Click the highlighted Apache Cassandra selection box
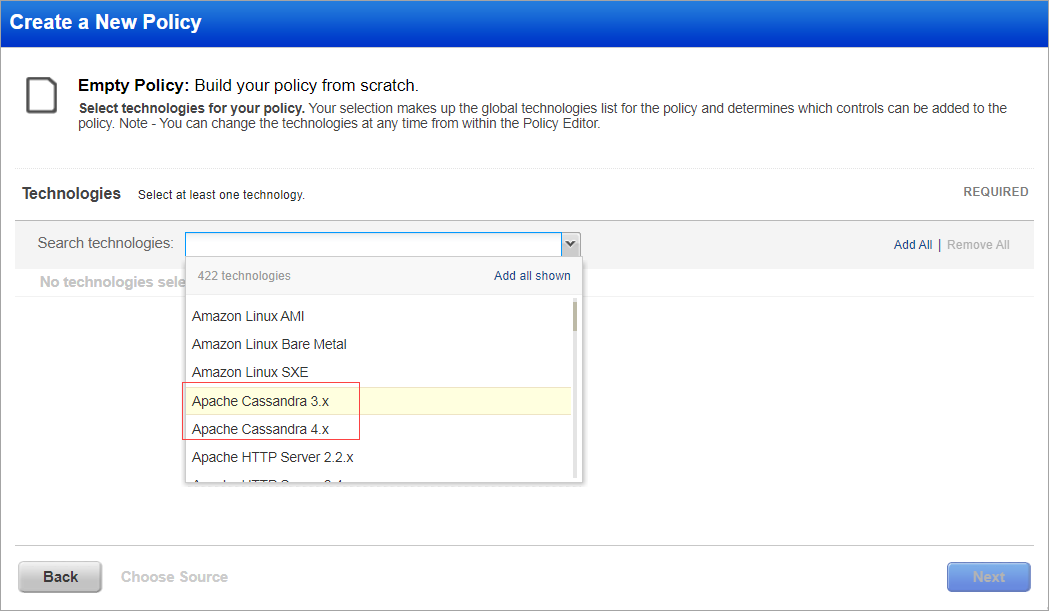 coord(271,413)
